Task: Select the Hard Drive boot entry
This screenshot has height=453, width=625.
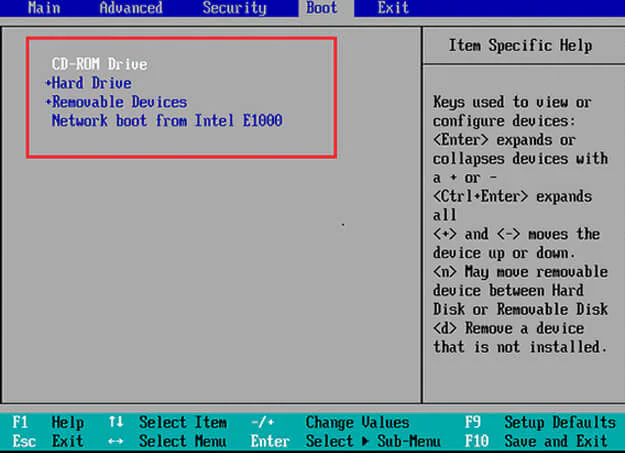Action: pyautogui.click(x=92, y=83)
